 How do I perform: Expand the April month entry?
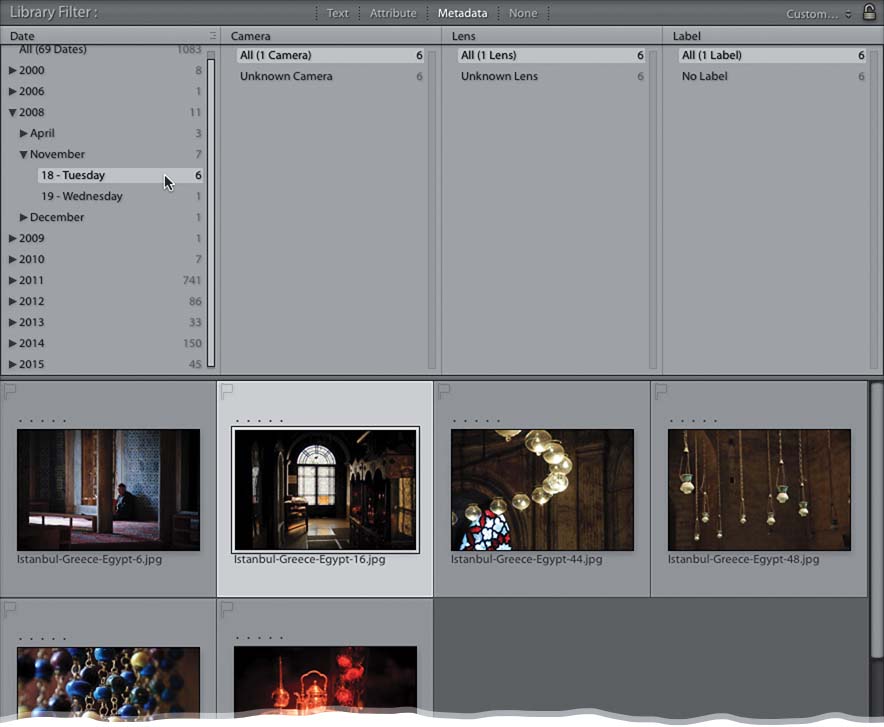[x=24, y=134]
